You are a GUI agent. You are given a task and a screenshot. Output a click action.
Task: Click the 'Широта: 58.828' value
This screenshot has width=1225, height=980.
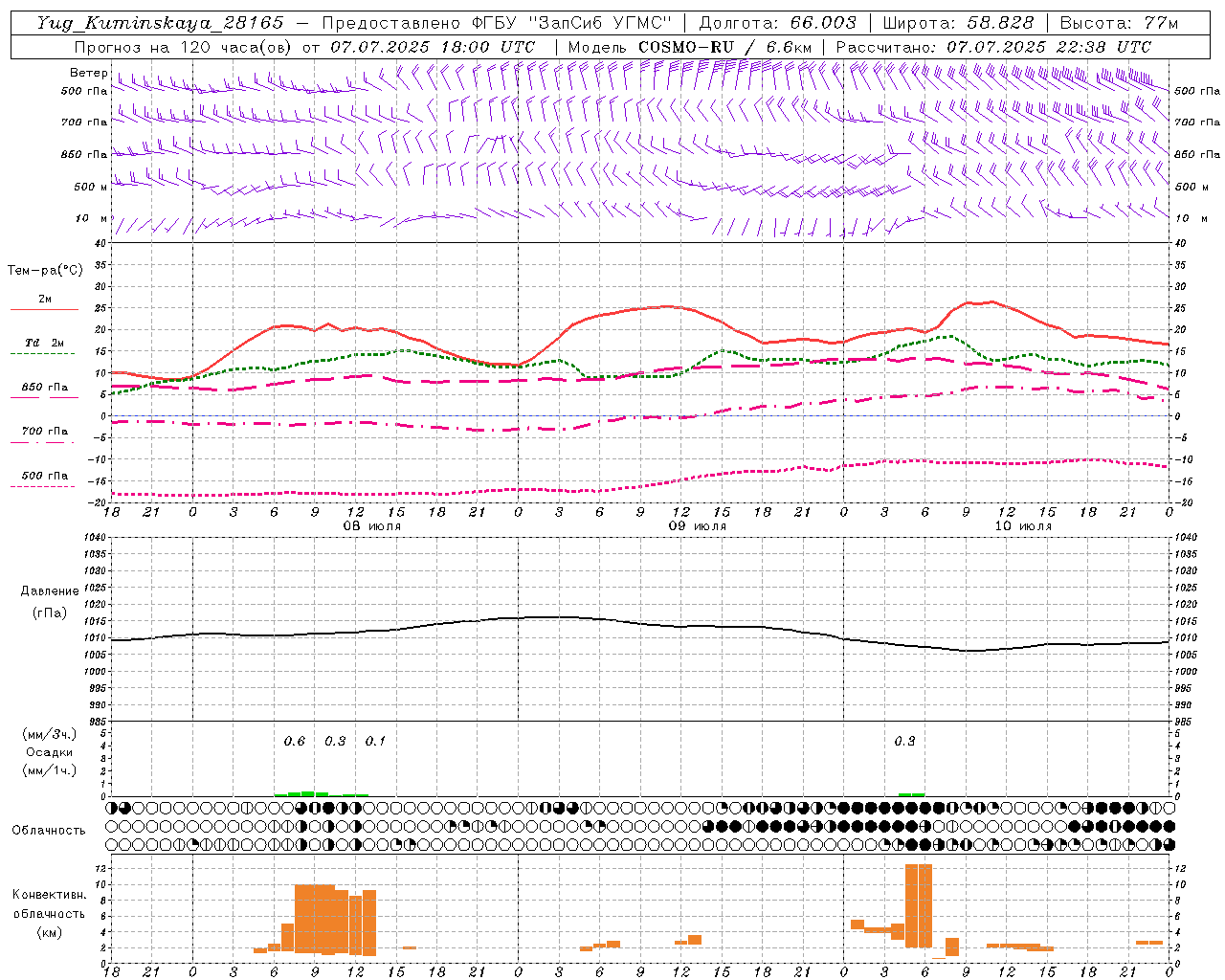[x=958, y=23]
